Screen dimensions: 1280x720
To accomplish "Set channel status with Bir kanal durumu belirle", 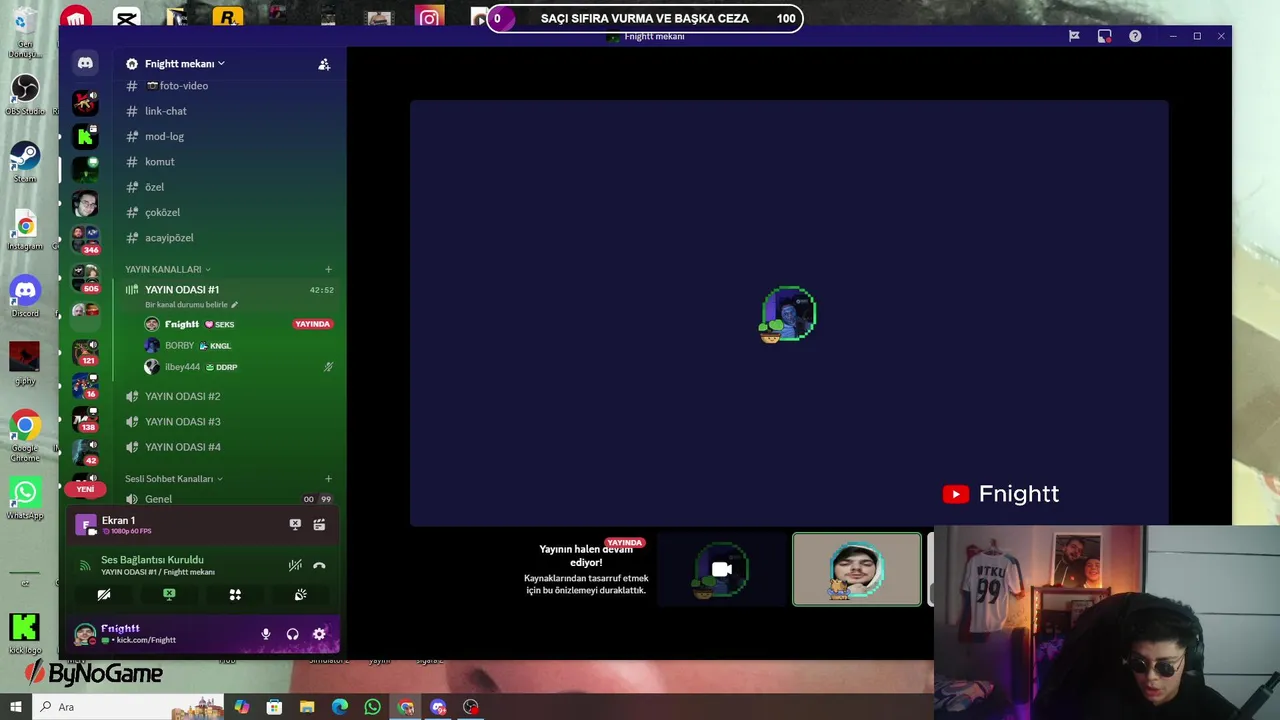I will [191, 305].
